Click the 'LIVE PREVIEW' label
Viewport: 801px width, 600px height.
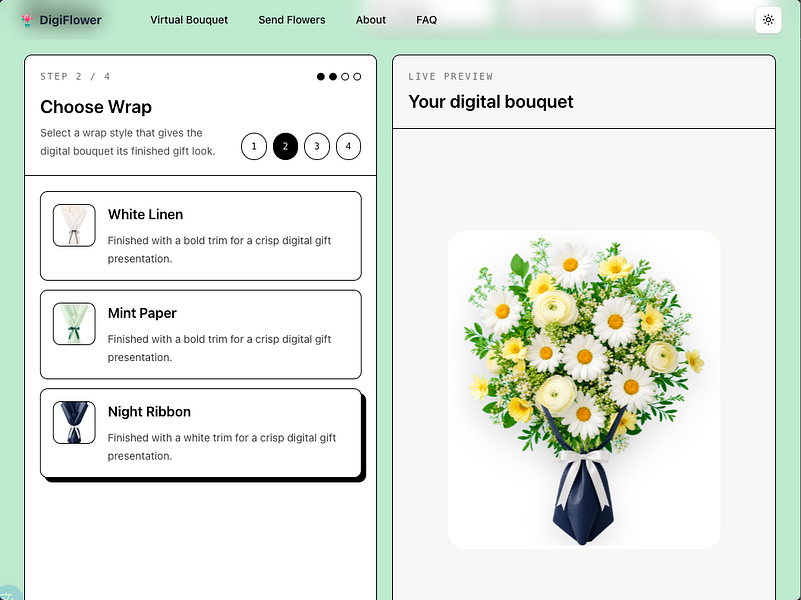coord(451,77)
